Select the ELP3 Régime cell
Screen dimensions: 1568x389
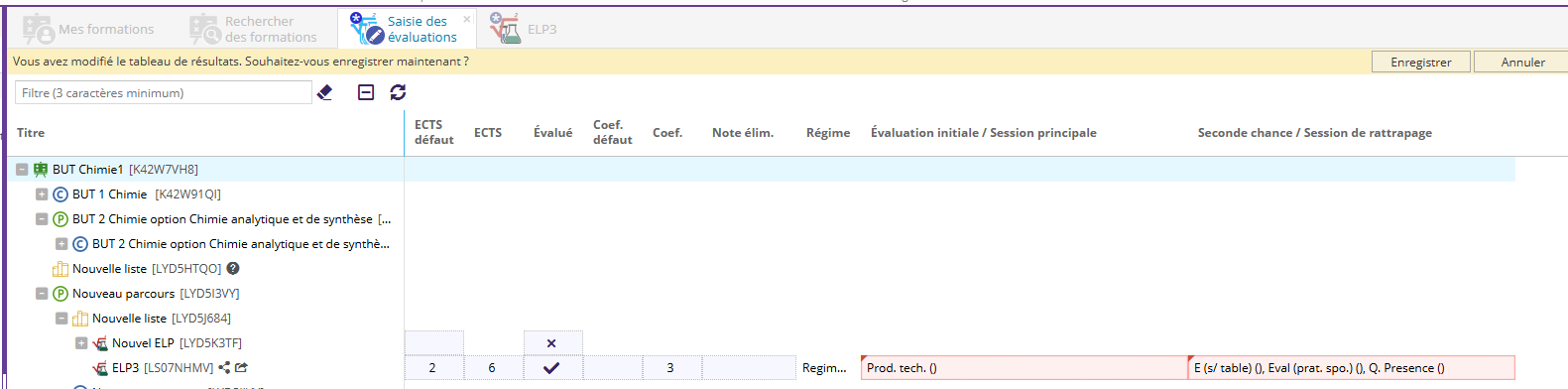824,367
